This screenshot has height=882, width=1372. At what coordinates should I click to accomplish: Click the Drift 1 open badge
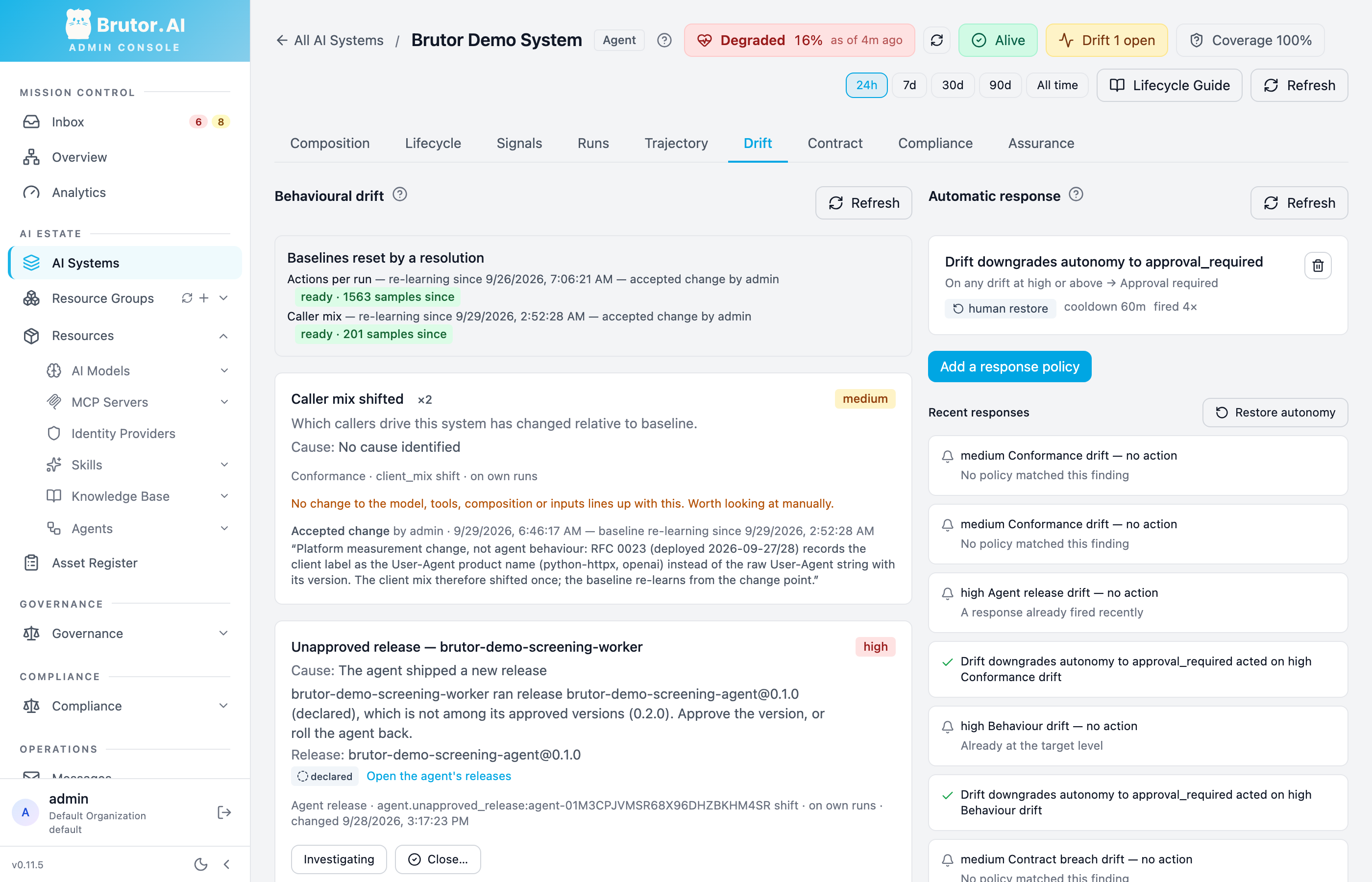click(x=1106, y=40)
